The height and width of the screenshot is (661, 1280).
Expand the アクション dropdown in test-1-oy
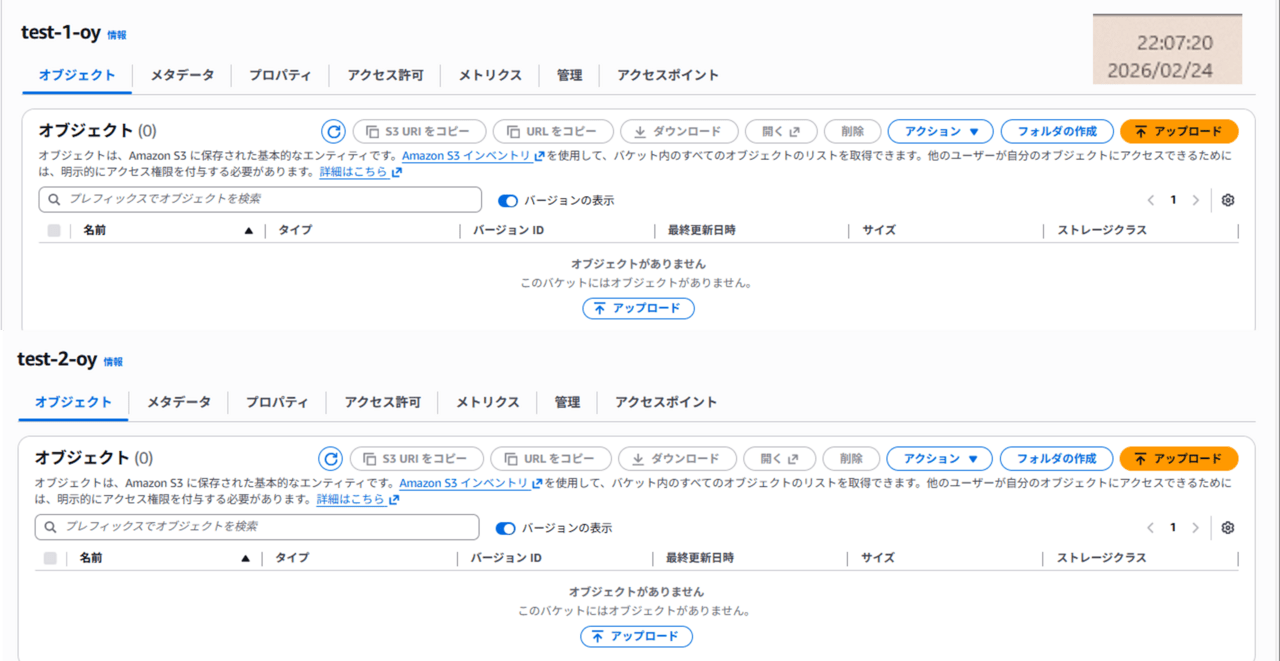940,131
